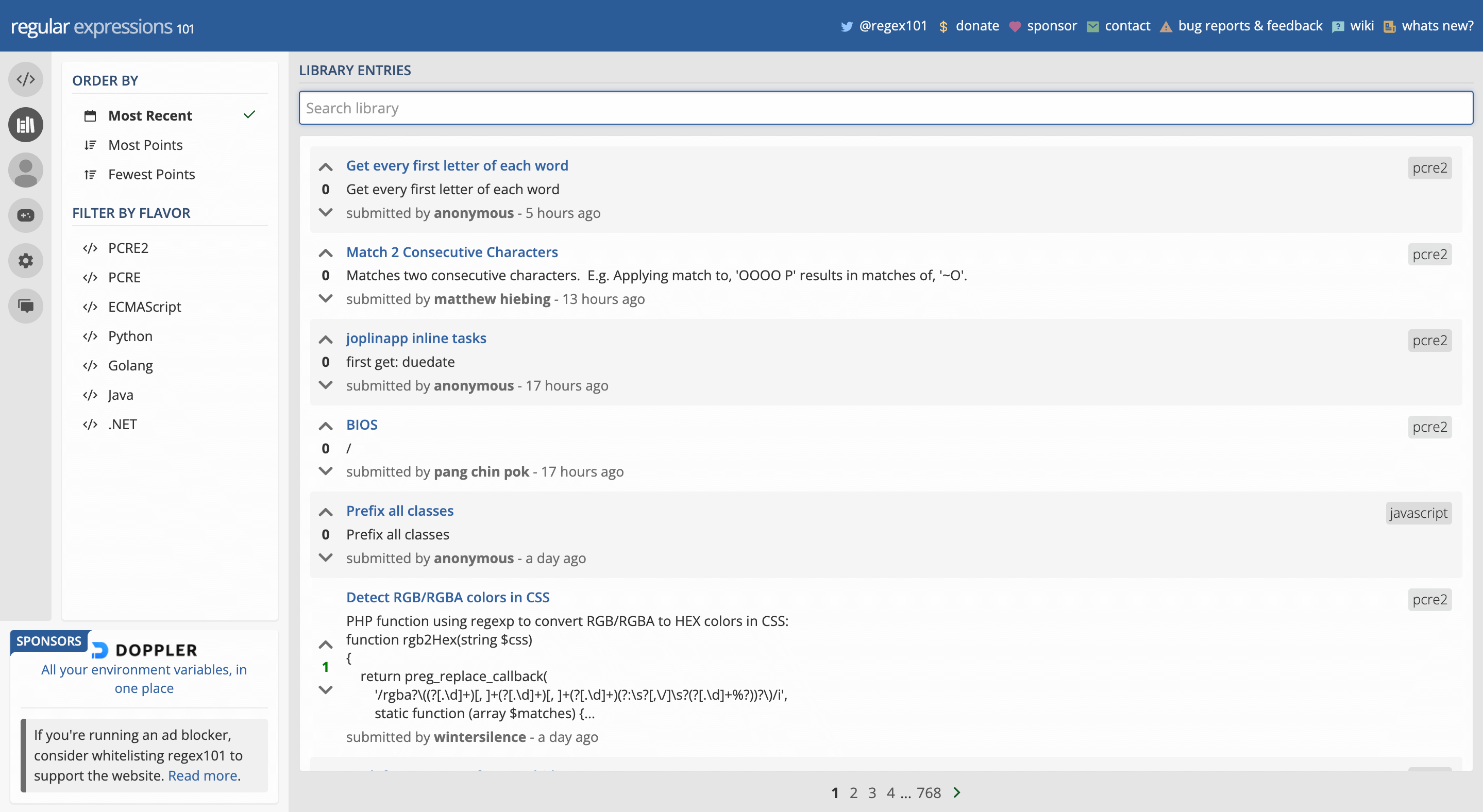The image size is (1483, 812).
Task: Filter library by Golang flavor
Action: coord(130,365)
